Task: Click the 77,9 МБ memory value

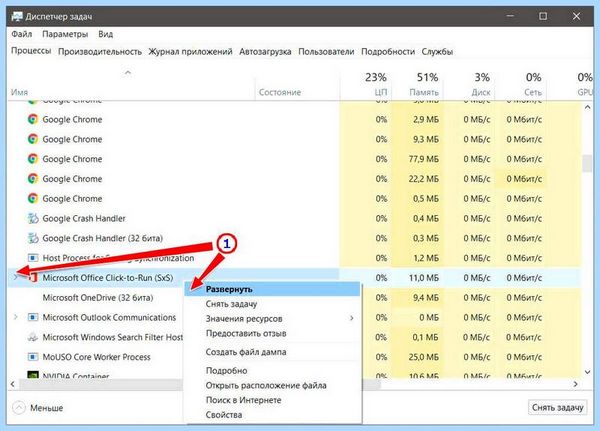Action: [424, 159]
